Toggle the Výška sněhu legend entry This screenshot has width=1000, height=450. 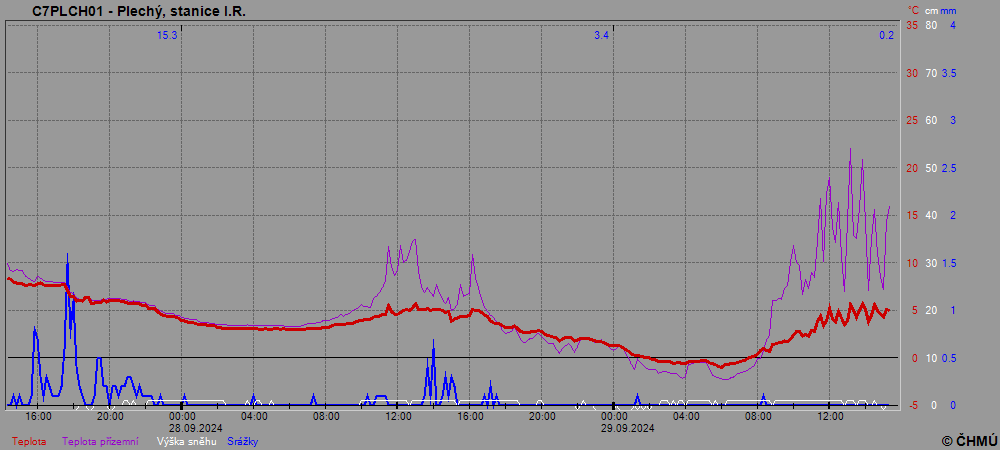tap(185, 441)
